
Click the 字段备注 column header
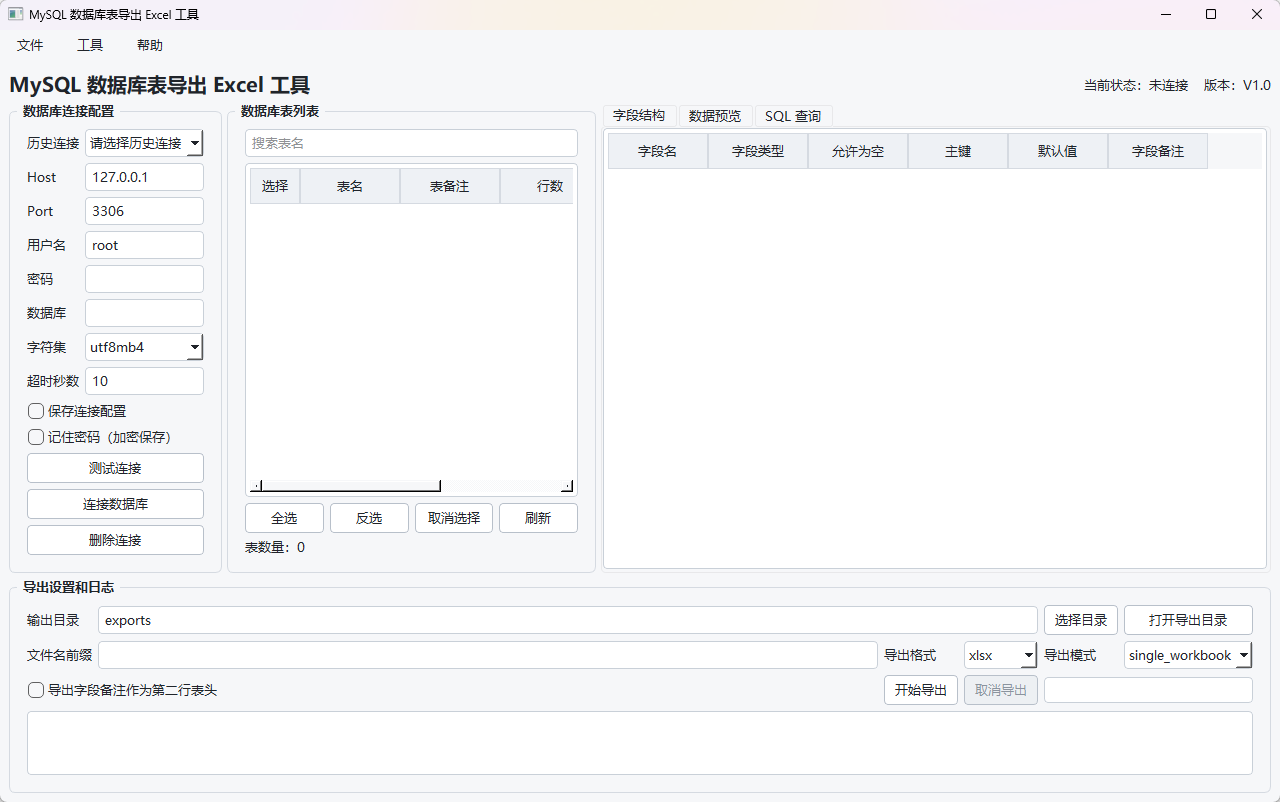pos(1158,151)
